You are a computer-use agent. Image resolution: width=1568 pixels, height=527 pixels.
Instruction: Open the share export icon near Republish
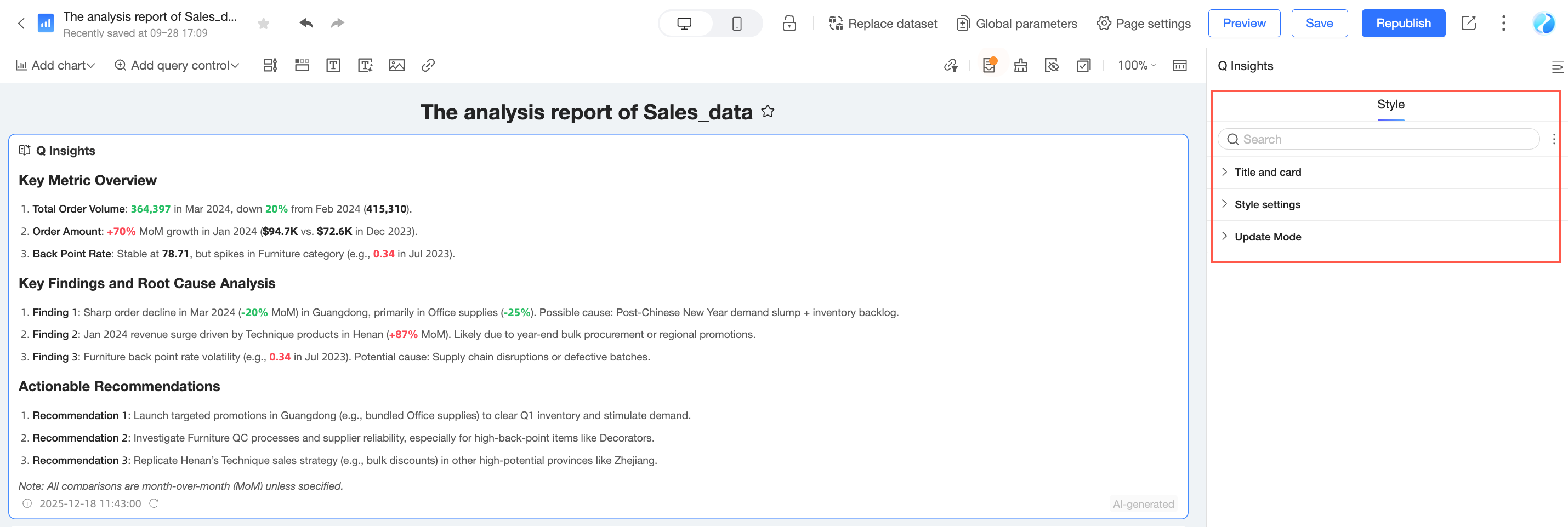tap(1468, 23)
